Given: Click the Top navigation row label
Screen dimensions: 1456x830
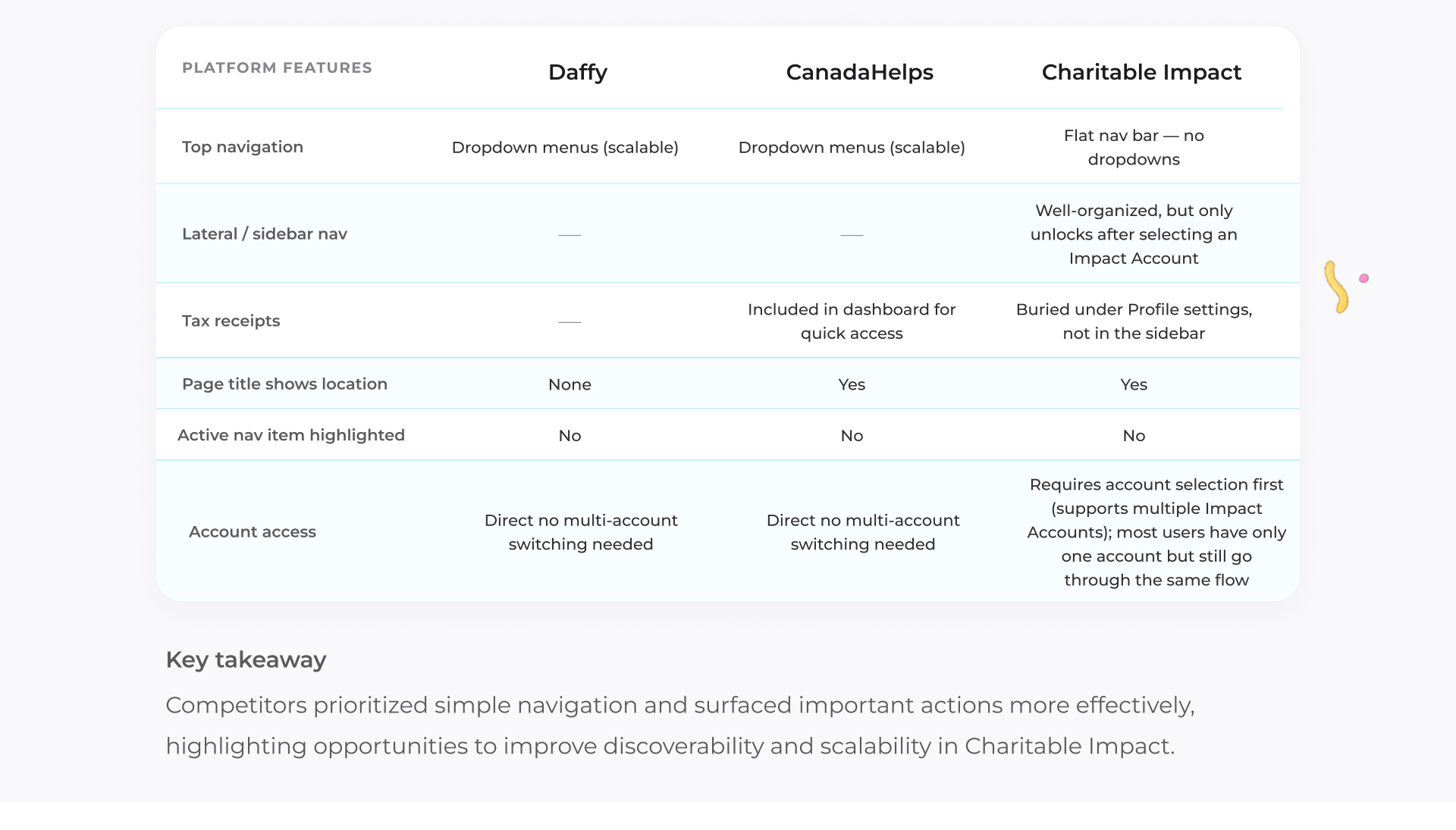Looking at the screenshot, I should pyautogui.click(x=243, y=147).
